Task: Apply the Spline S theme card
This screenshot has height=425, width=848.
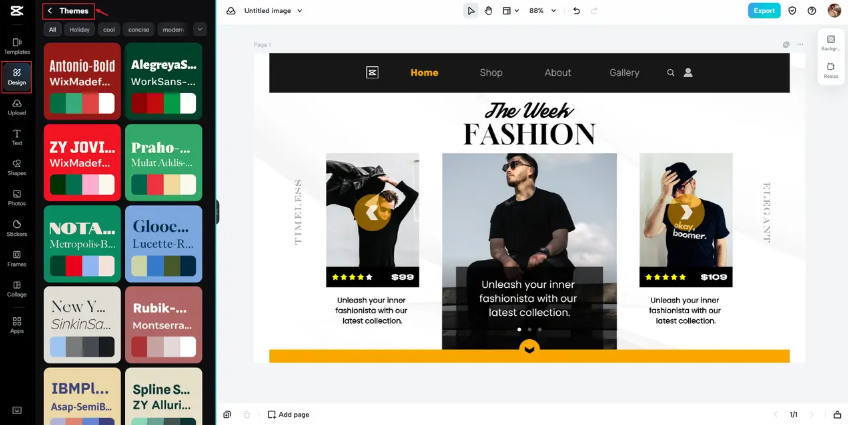Action: point(163,396)
